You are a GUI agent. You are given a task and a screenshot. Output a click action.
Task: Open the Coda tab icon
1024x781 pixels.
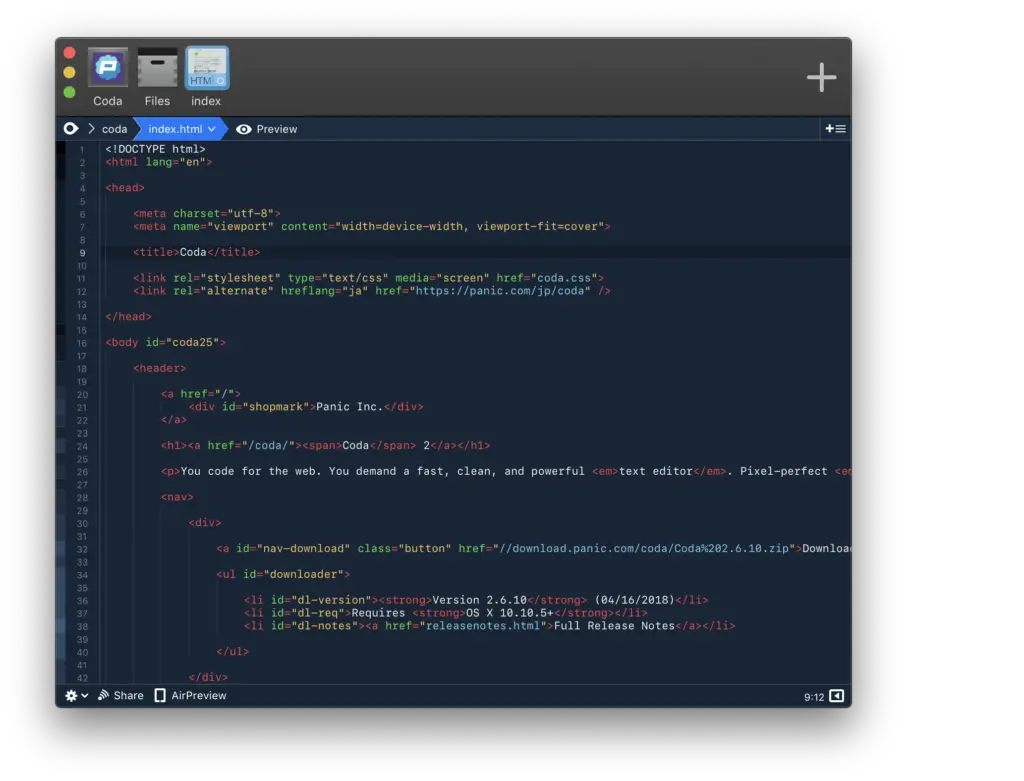point(108,67)
